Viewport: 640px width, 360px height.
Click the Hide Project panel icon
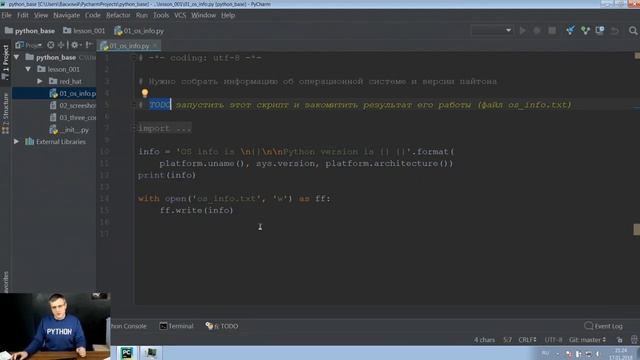click(x=89, y=45)
